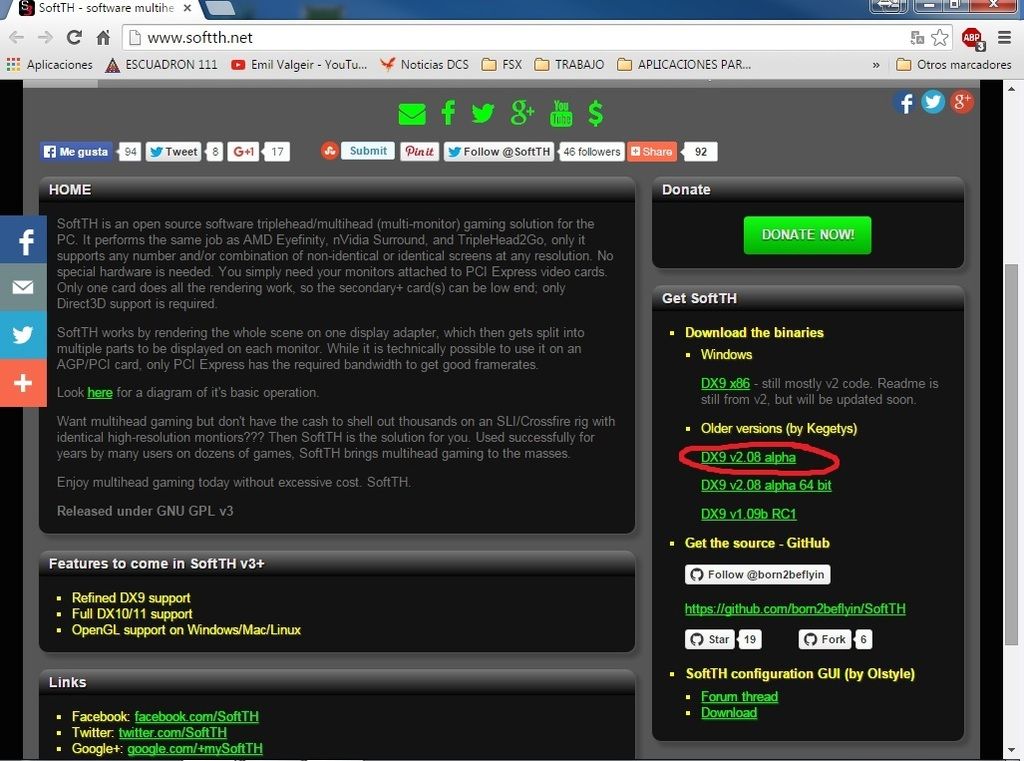This screenshot has width=1024, height=761.
Task: Click the G+1 button
Action: 243,152
